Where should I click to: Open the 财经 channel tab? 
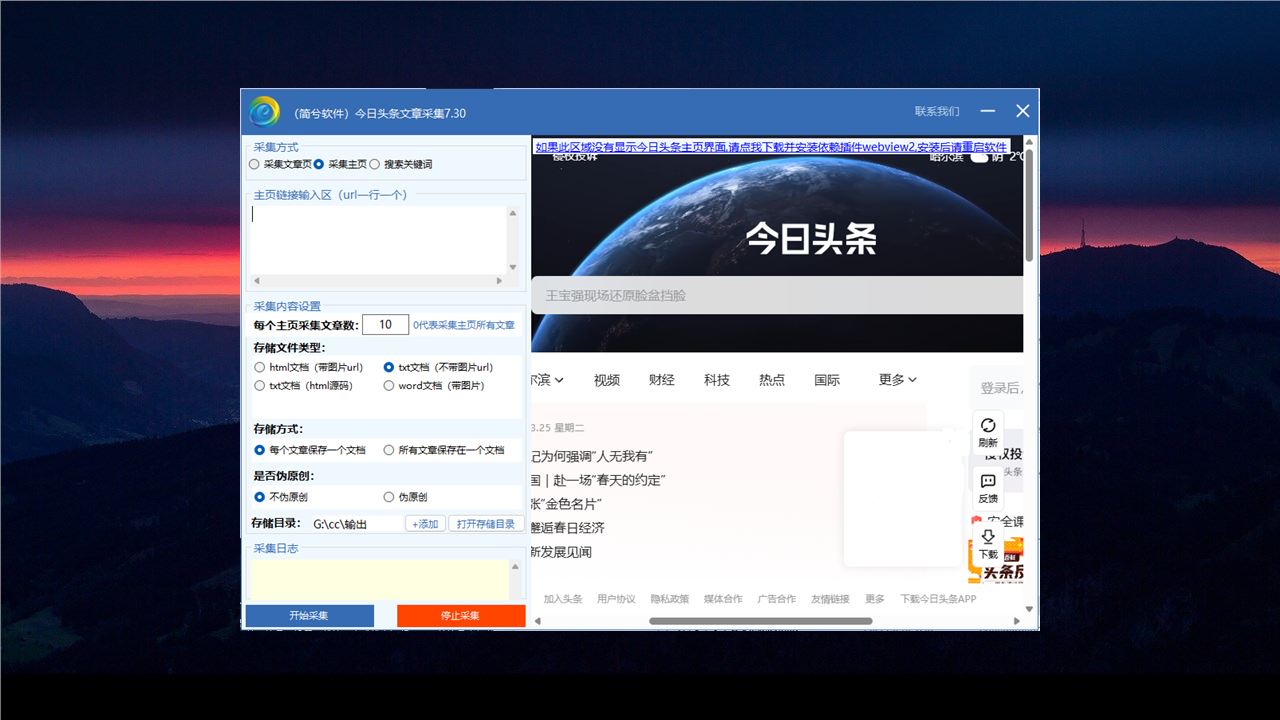click(x=661, y=380)
